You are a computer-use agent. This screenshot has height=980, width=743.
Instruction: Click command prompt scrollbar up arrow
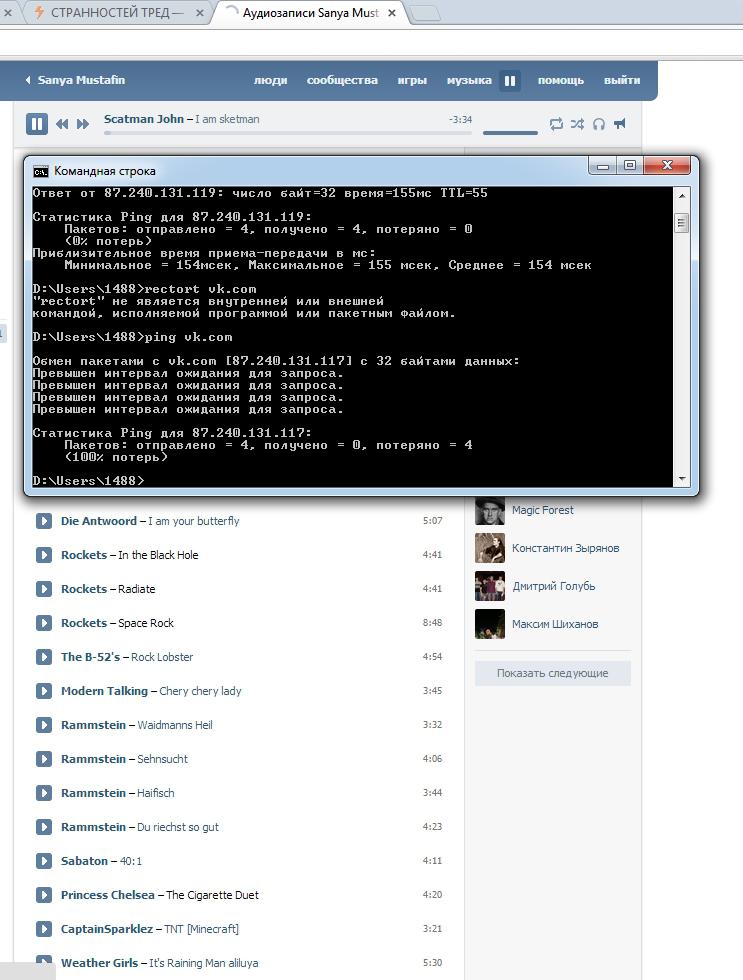(682, 196)
